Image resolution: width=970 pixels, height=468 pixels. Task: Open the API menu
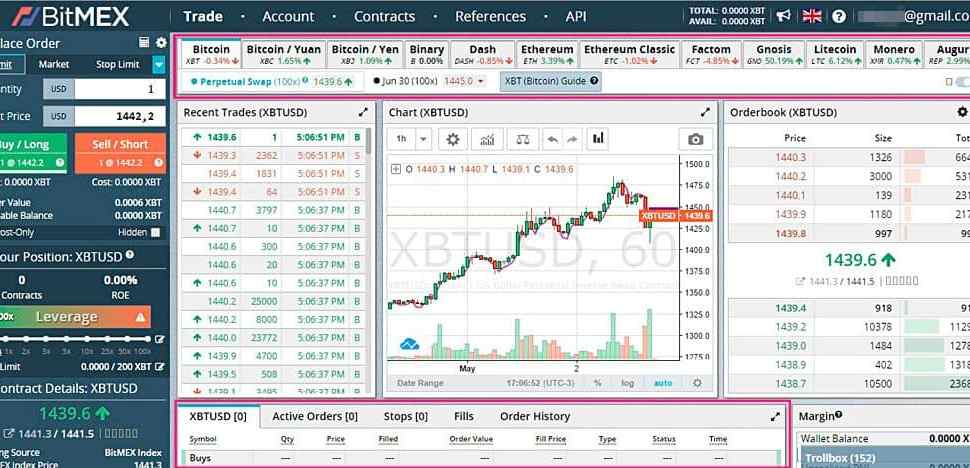click(575, 17)
